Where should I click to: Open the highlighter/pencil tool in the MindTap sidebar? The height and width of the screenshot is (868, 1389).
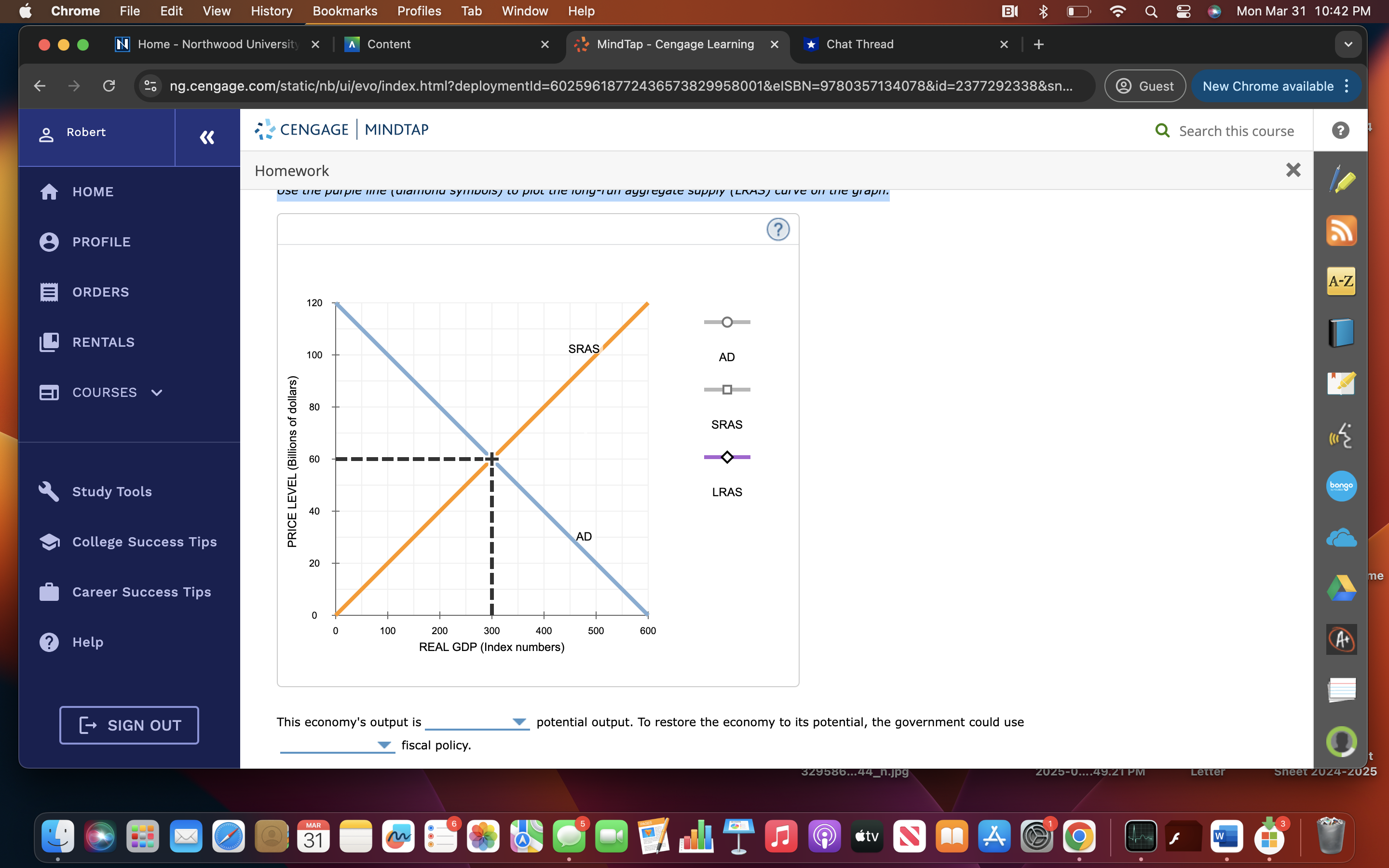(1341, 180)
